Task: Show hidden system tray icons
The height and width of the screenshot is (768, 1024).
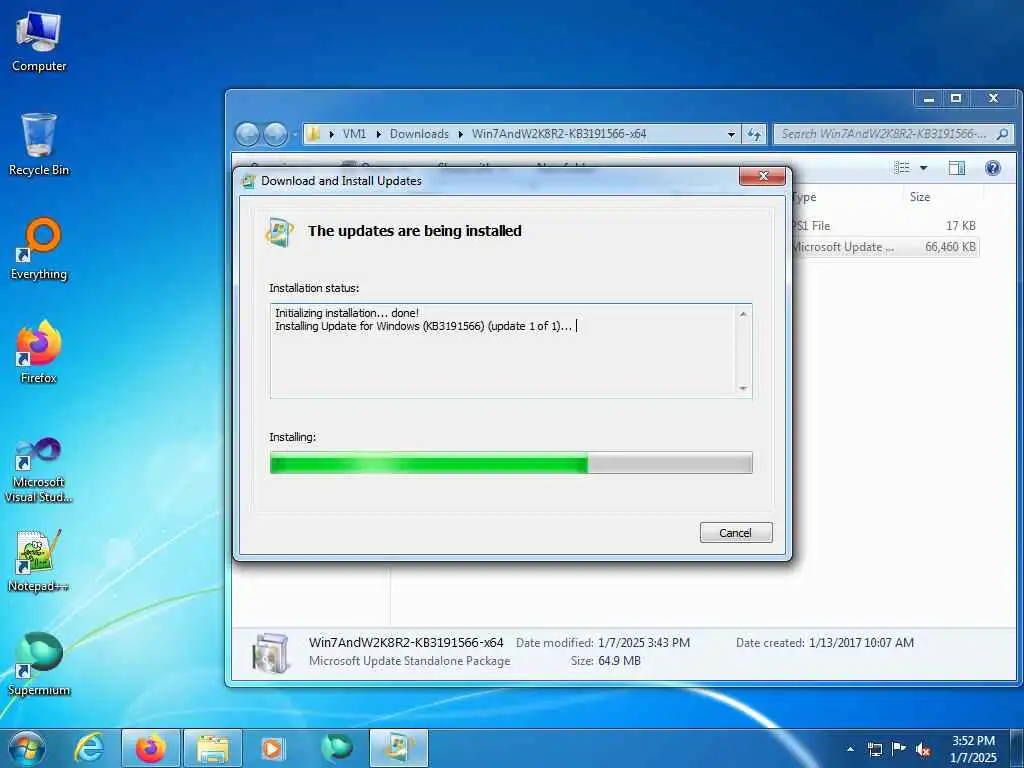Action: [x=850, y=749]
